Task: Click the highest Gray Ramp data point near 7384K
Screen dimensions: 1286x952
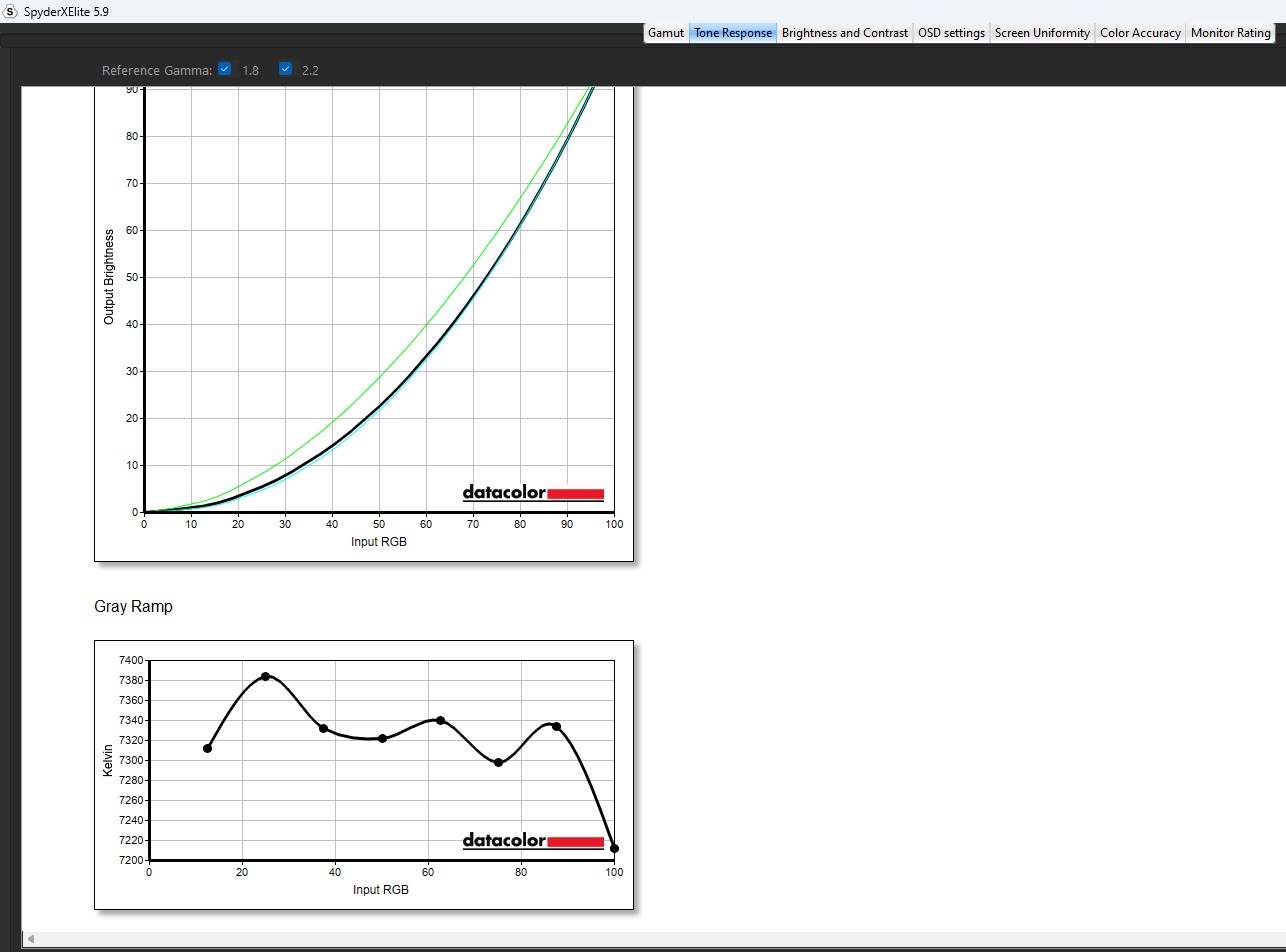Action: point(265,677)
